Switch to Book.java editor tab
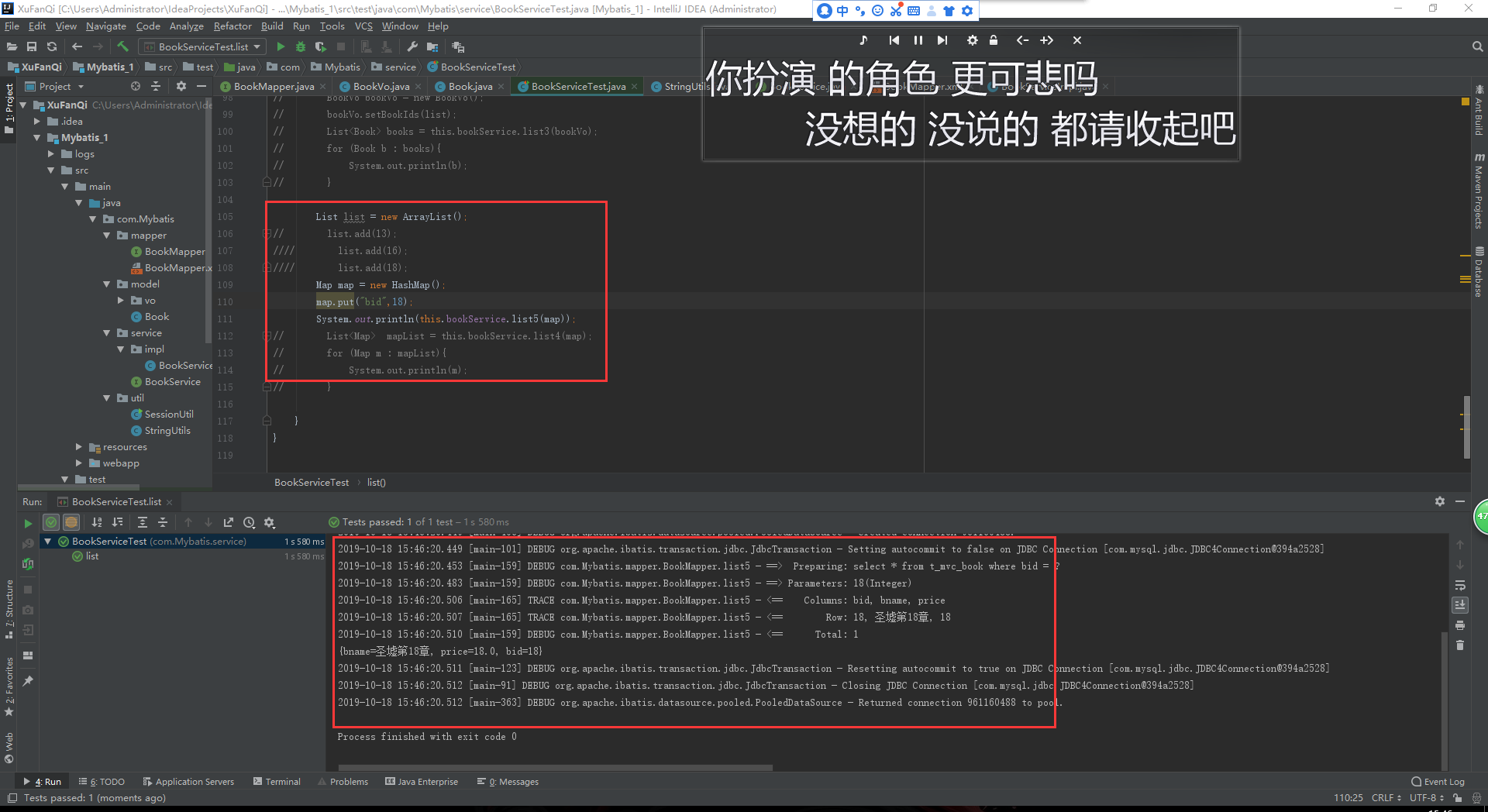Screen dimensions: 1488x812 [x=470, y=86]
